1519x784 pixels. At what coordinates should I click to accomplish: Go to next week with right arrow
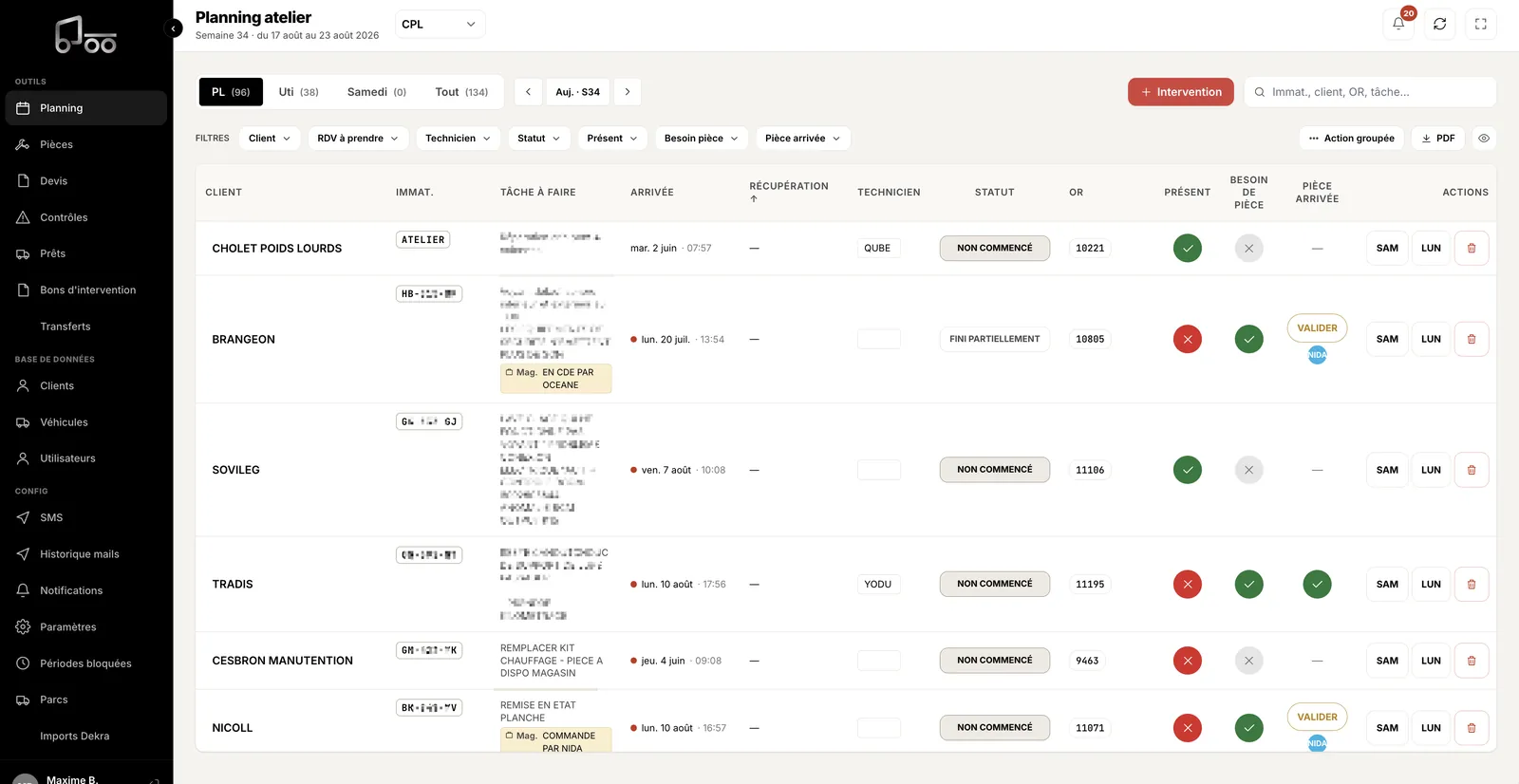627,92
